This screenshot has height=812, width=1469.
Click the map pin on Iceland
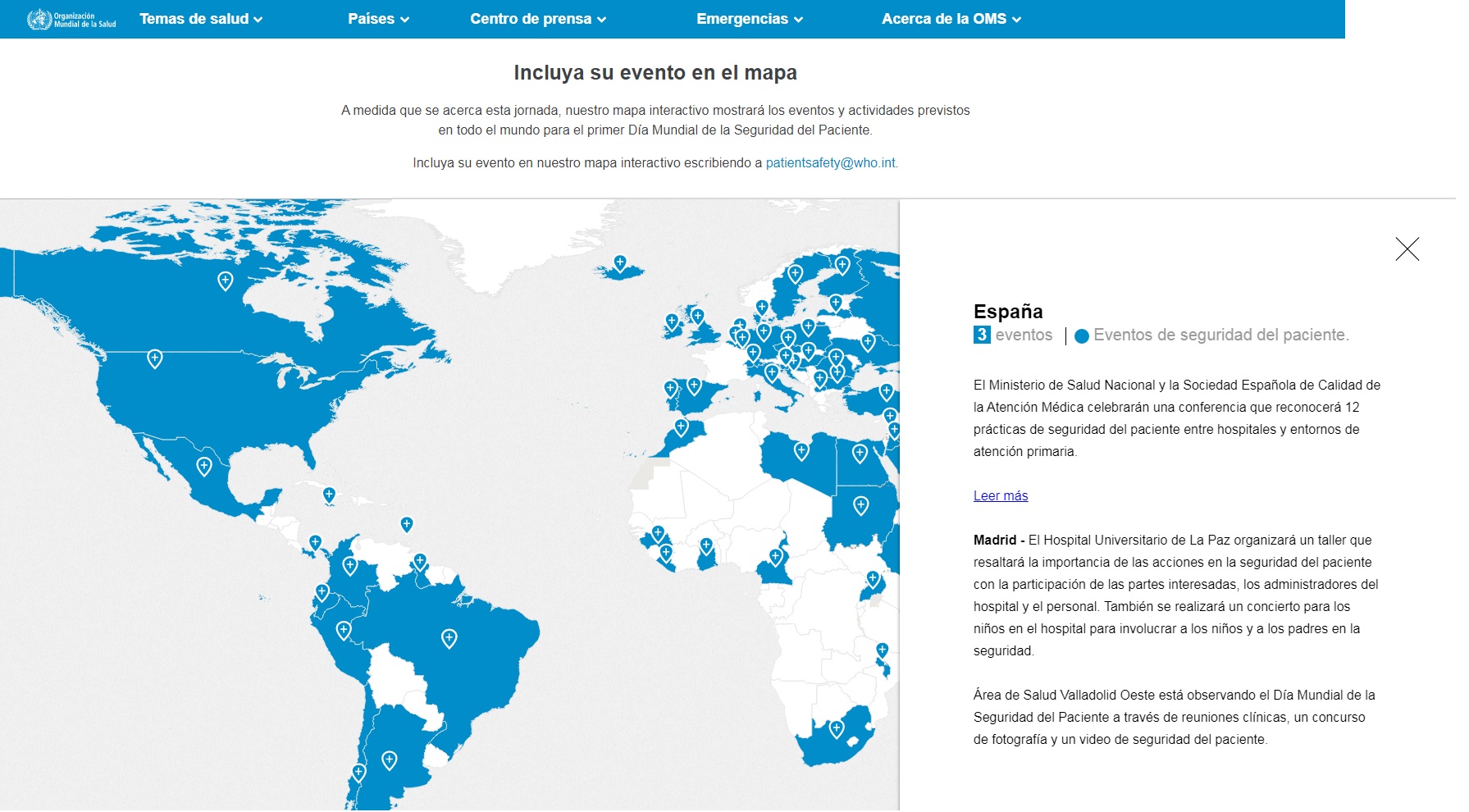click(620, 263)
